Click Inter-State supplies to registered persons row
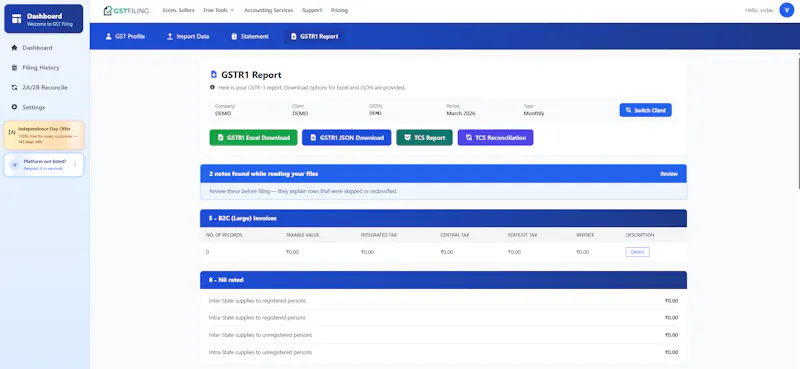Viewport: 800px width, 369px height. 443,301
